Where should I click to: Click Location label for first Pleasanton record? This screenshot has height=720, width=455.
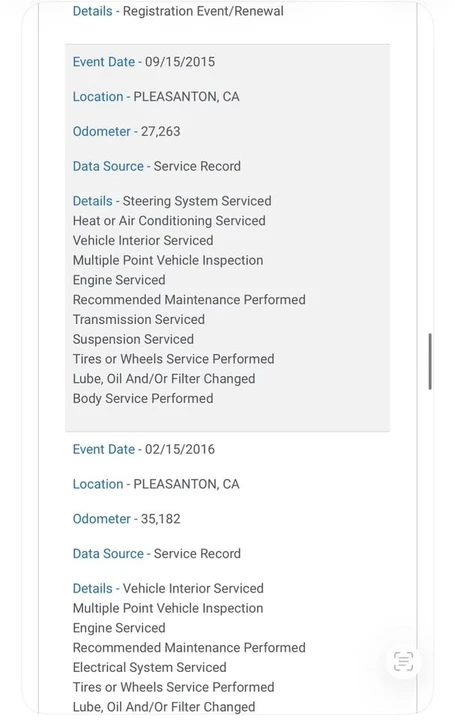point(98,97)
